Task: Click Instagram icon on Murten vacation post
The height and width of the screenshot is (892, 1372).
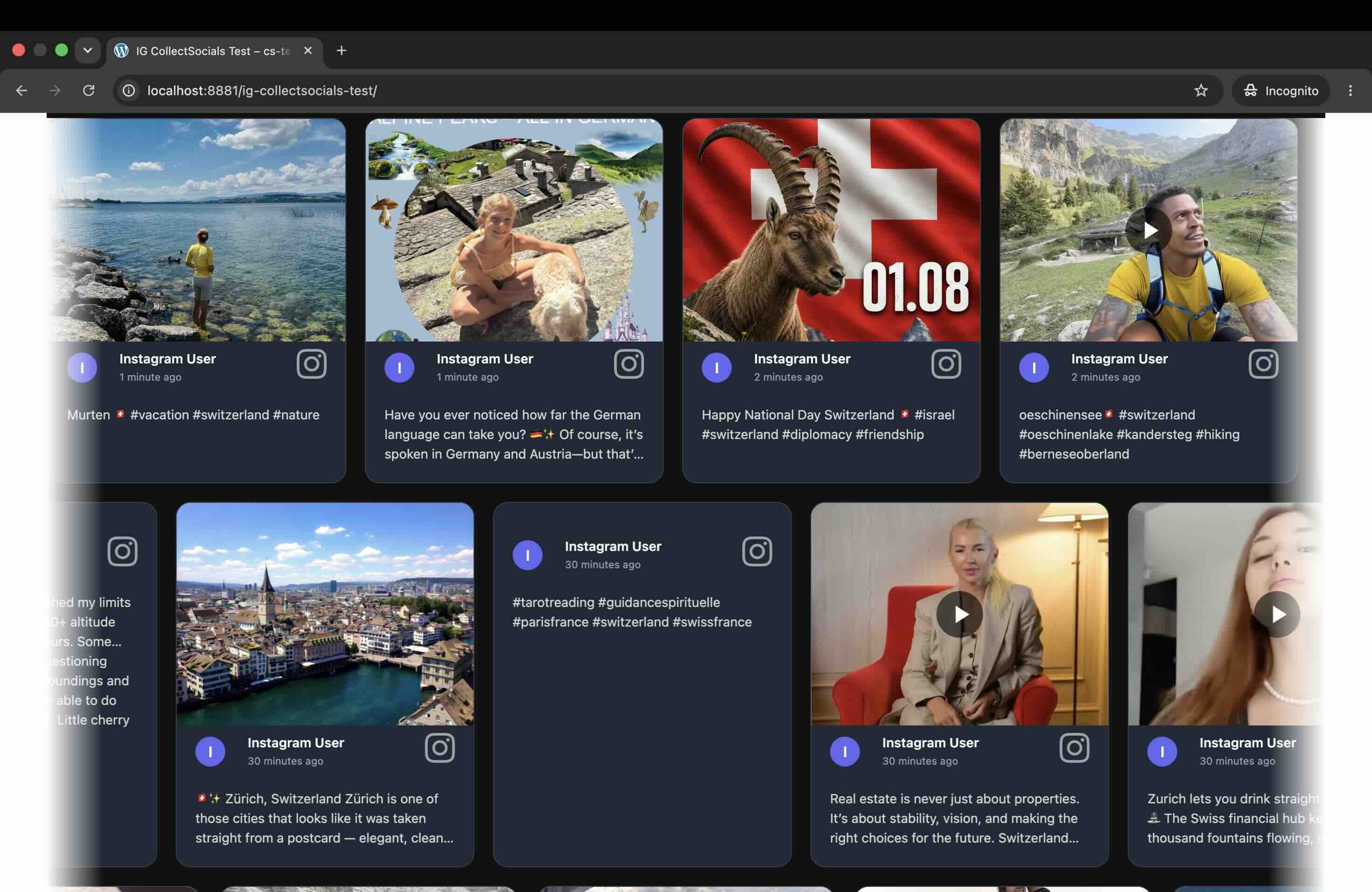Action: pos(311,364)
